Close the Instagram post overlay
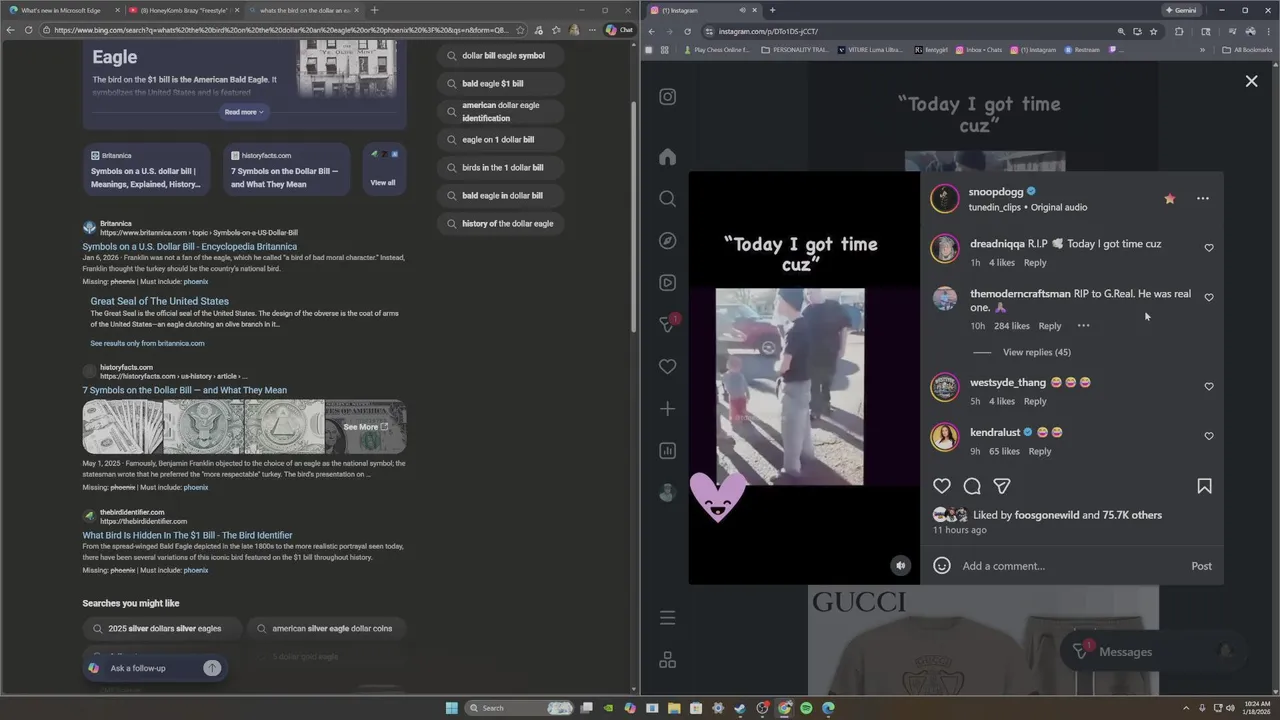The width and height of the screenshot is (1280, 720). click(1251, 81)
